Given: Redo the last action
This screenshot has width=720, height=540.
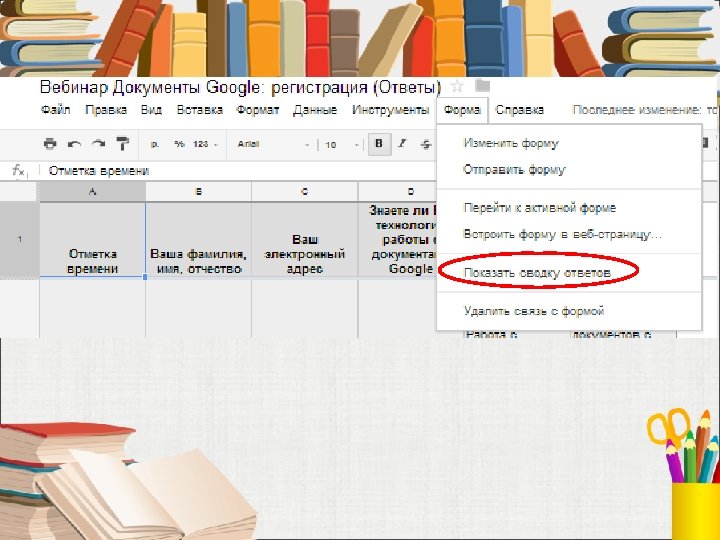Looking at the screenshot, I should point(98,144).
